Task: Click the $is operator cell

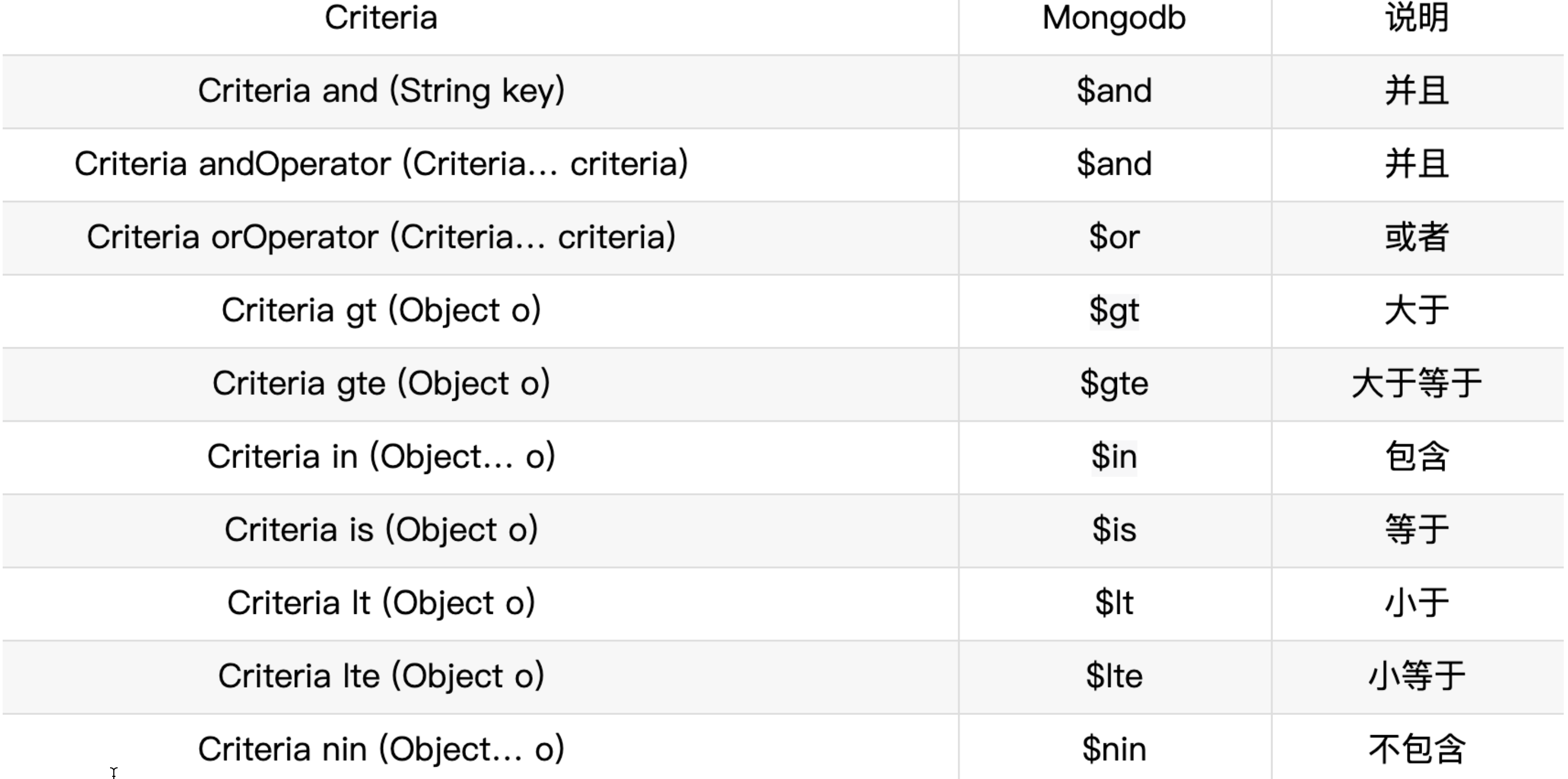Action: click(x=1114, y=530)
